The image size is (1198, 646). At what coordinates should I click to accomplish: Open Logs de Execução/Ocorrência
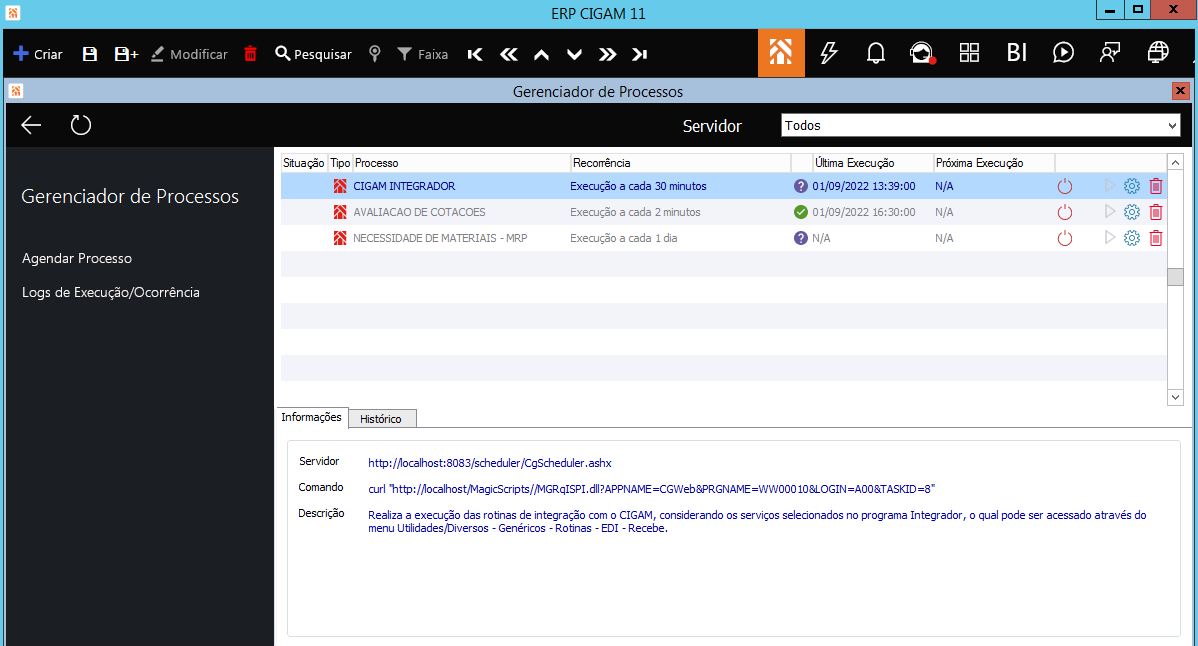tap(111, 292)
